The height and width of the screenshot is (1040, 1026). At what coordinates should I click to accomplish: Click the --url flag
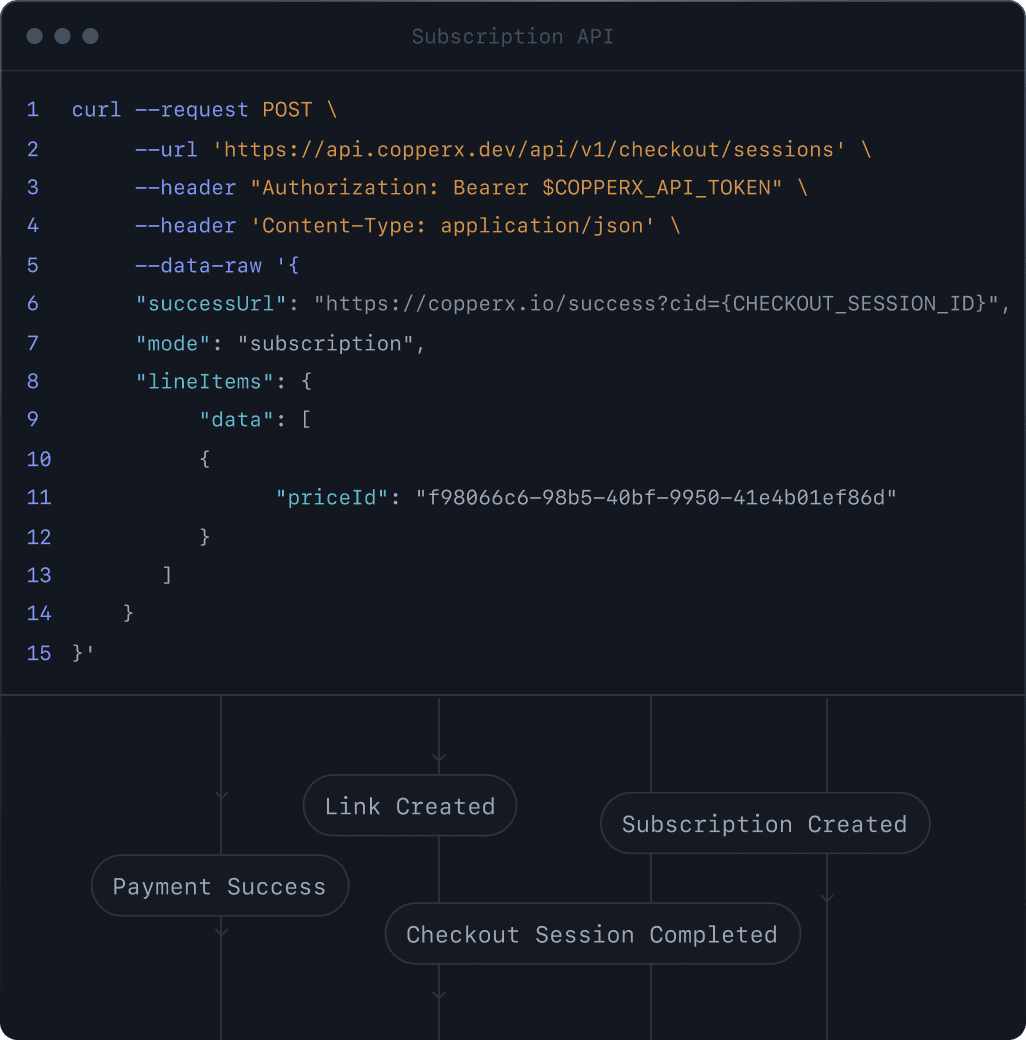click(166, 150)
